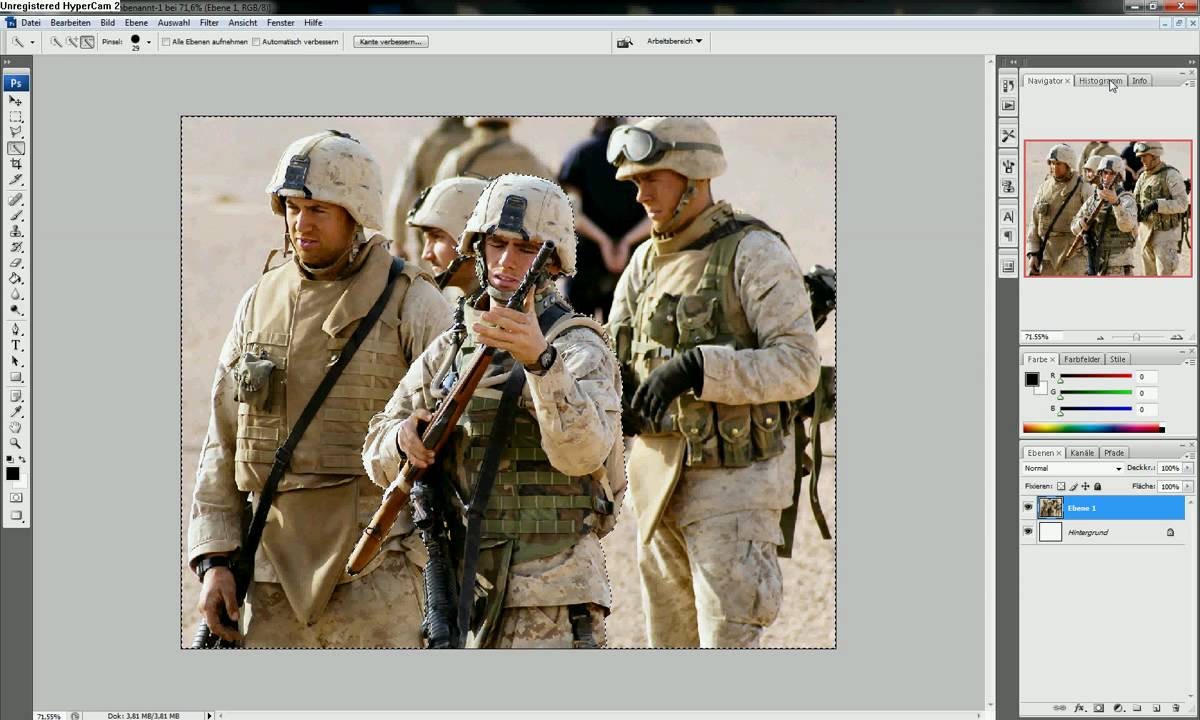Viewport: 1200px width, 720px height.
Task: Toggle Quick Mask mode
Action: (x=16, y=497)
